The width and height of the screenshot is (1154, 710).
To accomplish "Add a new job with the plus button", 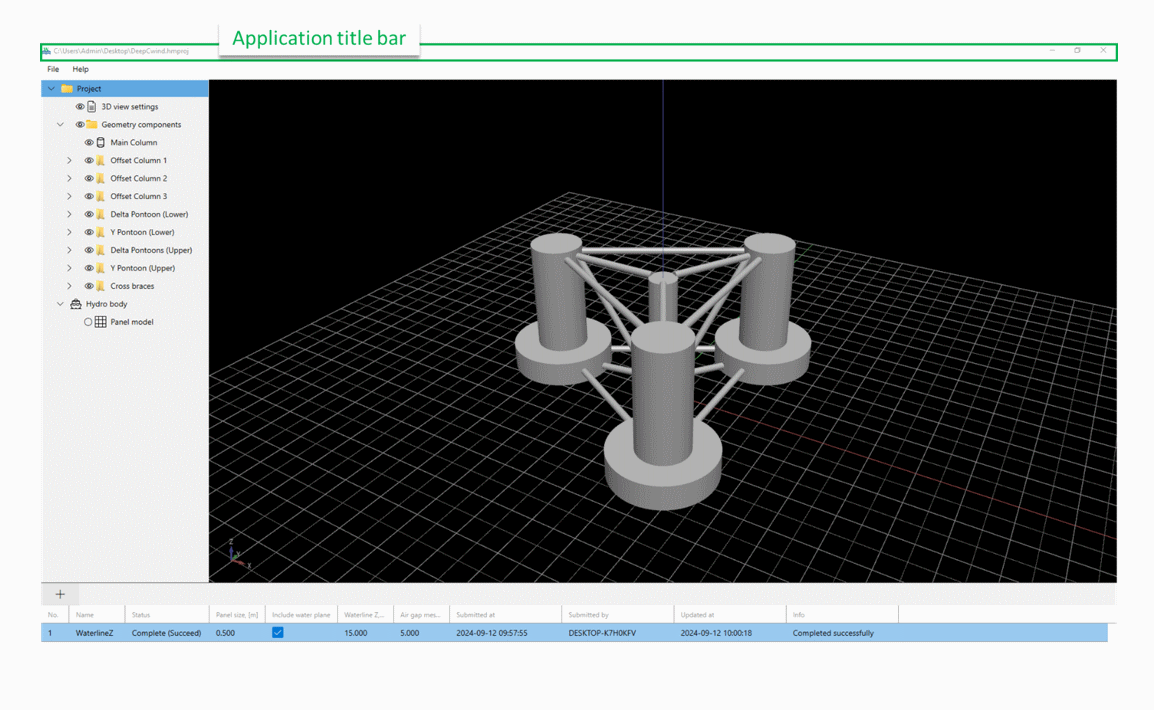I will click(60, 594).
